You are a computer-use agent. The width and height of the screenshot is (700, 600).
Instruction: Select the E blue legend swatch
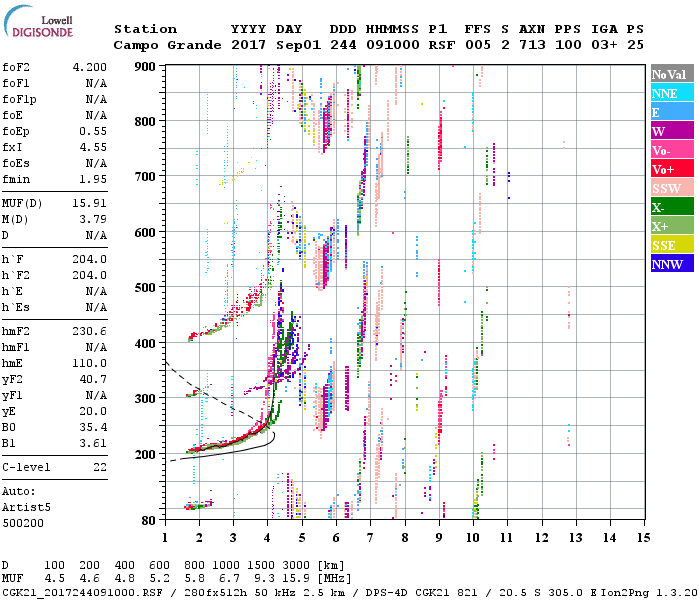[x=672, y=112]
